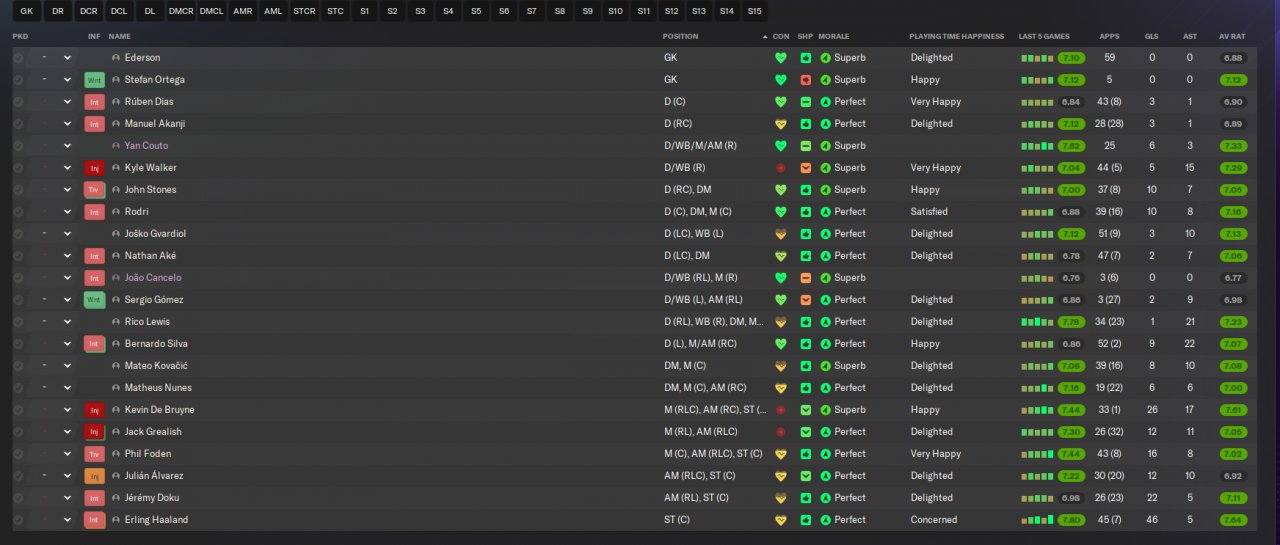Click Kyle Walker's red condition icon

(781, 168)
